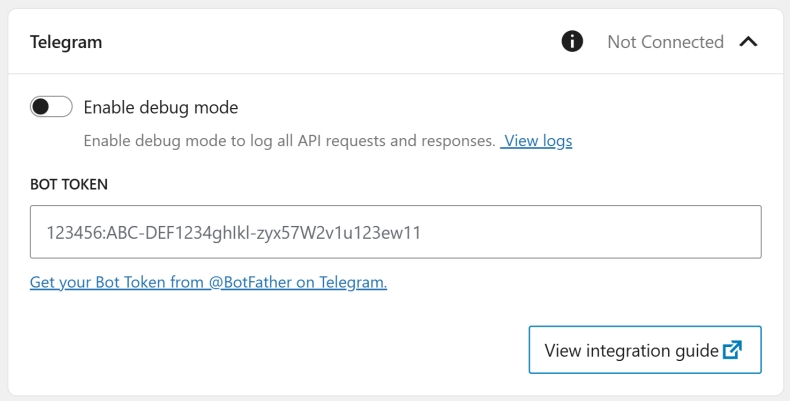Click the BOT TOKEN field label

tap(69, 184)
